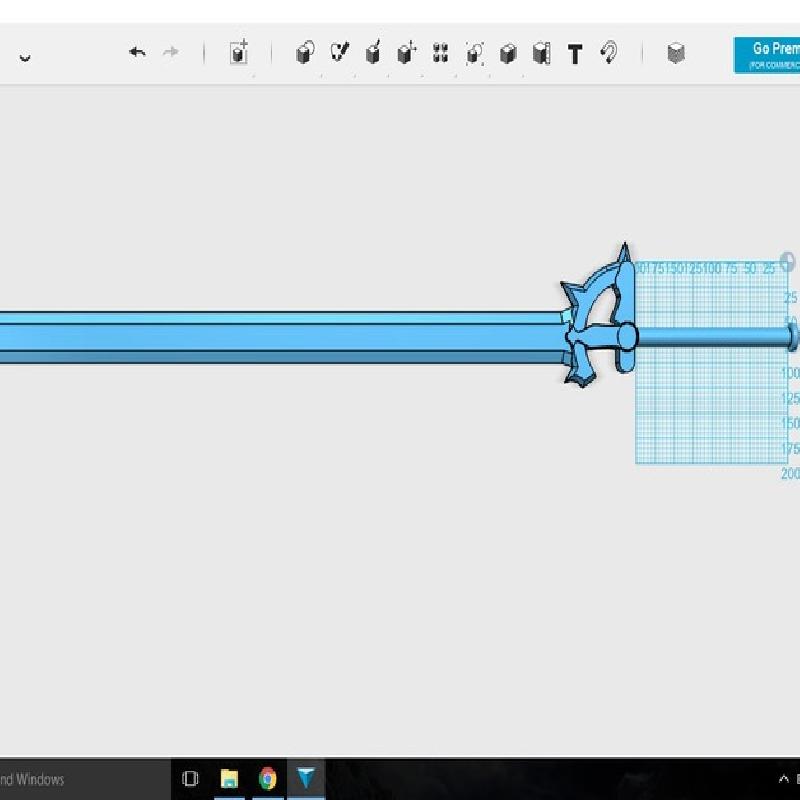Viewport: 800px width, 800px height.
Task: Select the Text tool
Action: tap(575, 54)
